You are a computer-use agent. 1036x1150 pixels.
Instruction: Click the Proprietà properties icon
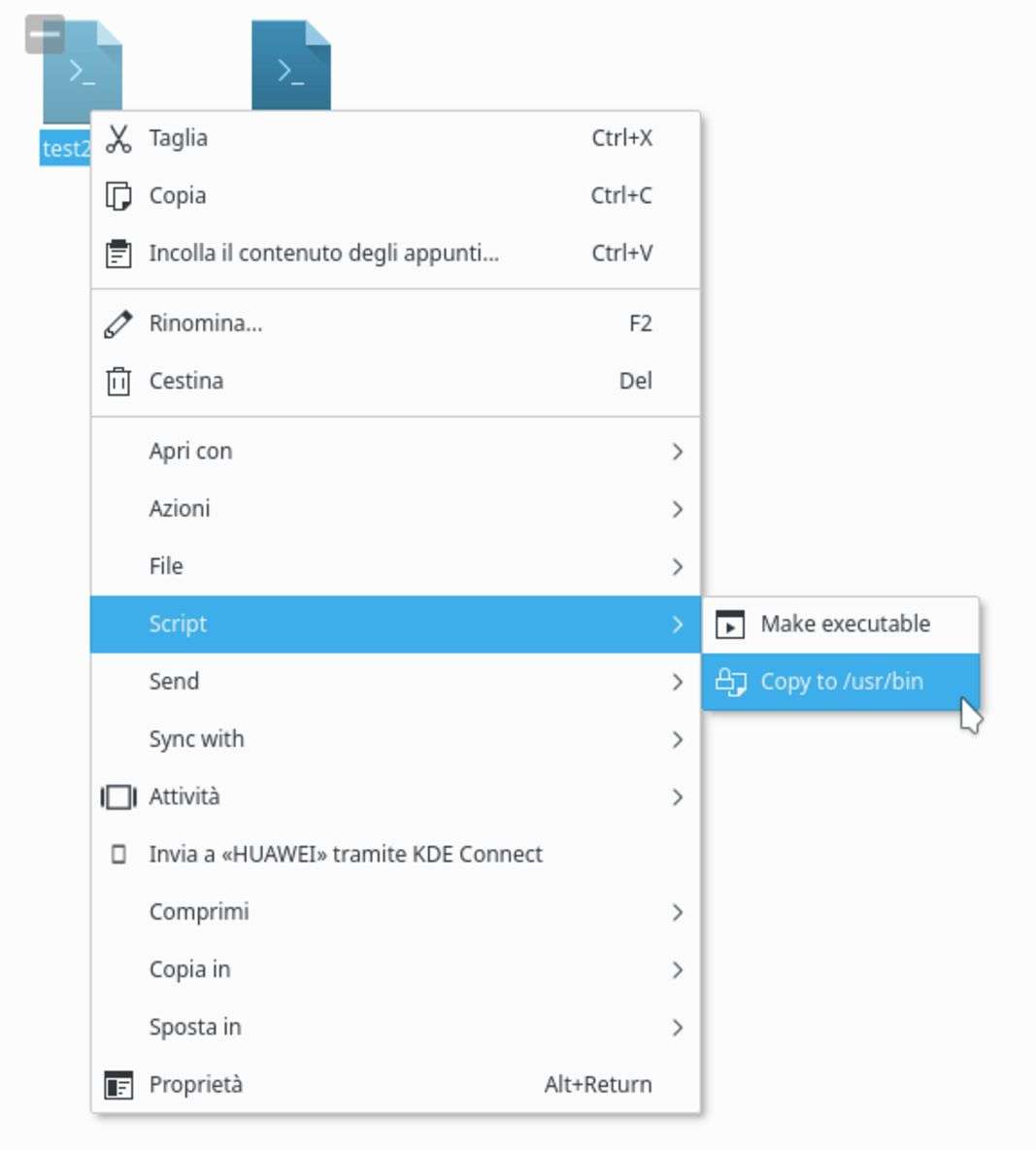pyautogui.click(x=118, y=1085)
